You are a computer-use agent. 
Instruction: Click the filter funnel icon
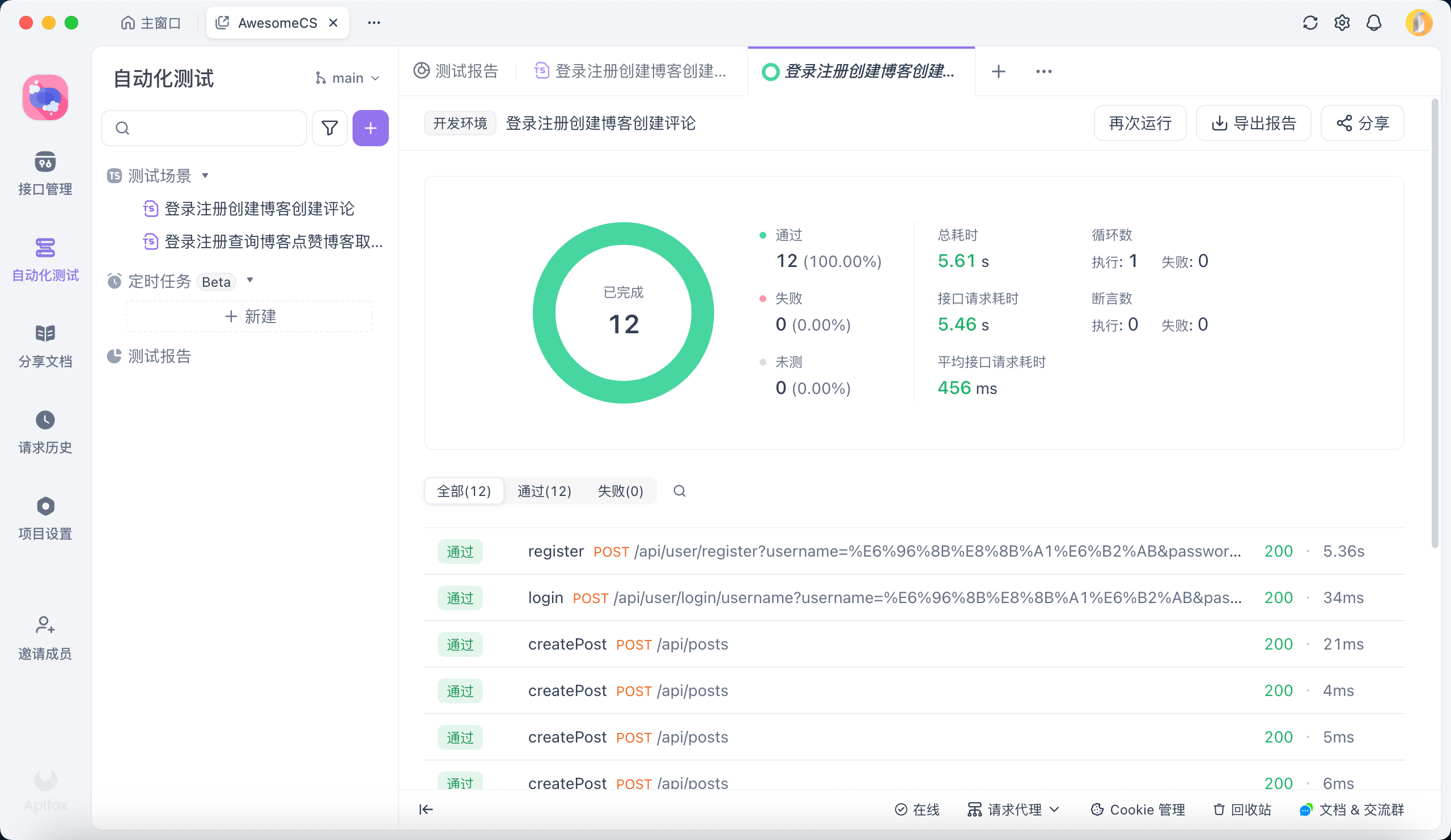329,128
